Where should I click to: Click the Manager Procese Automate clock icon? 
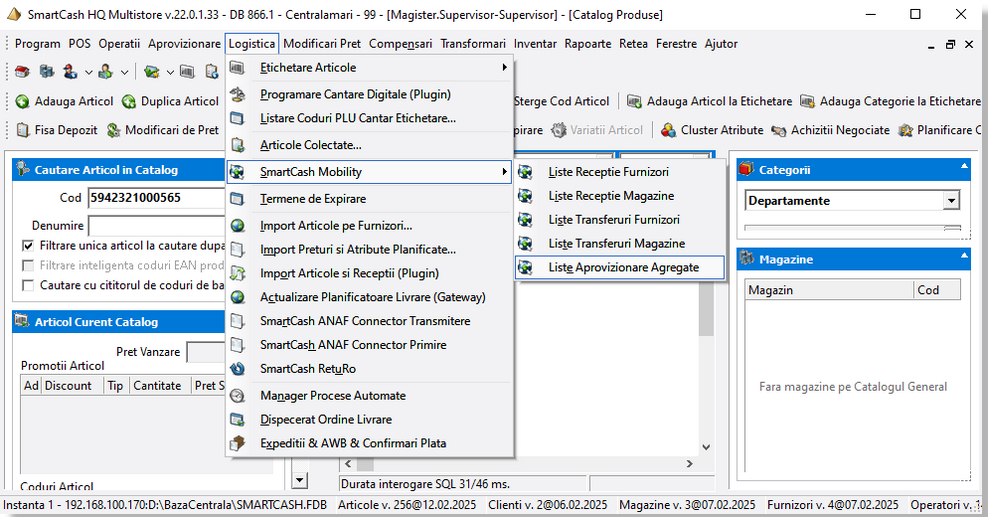(x=238, y=396)
